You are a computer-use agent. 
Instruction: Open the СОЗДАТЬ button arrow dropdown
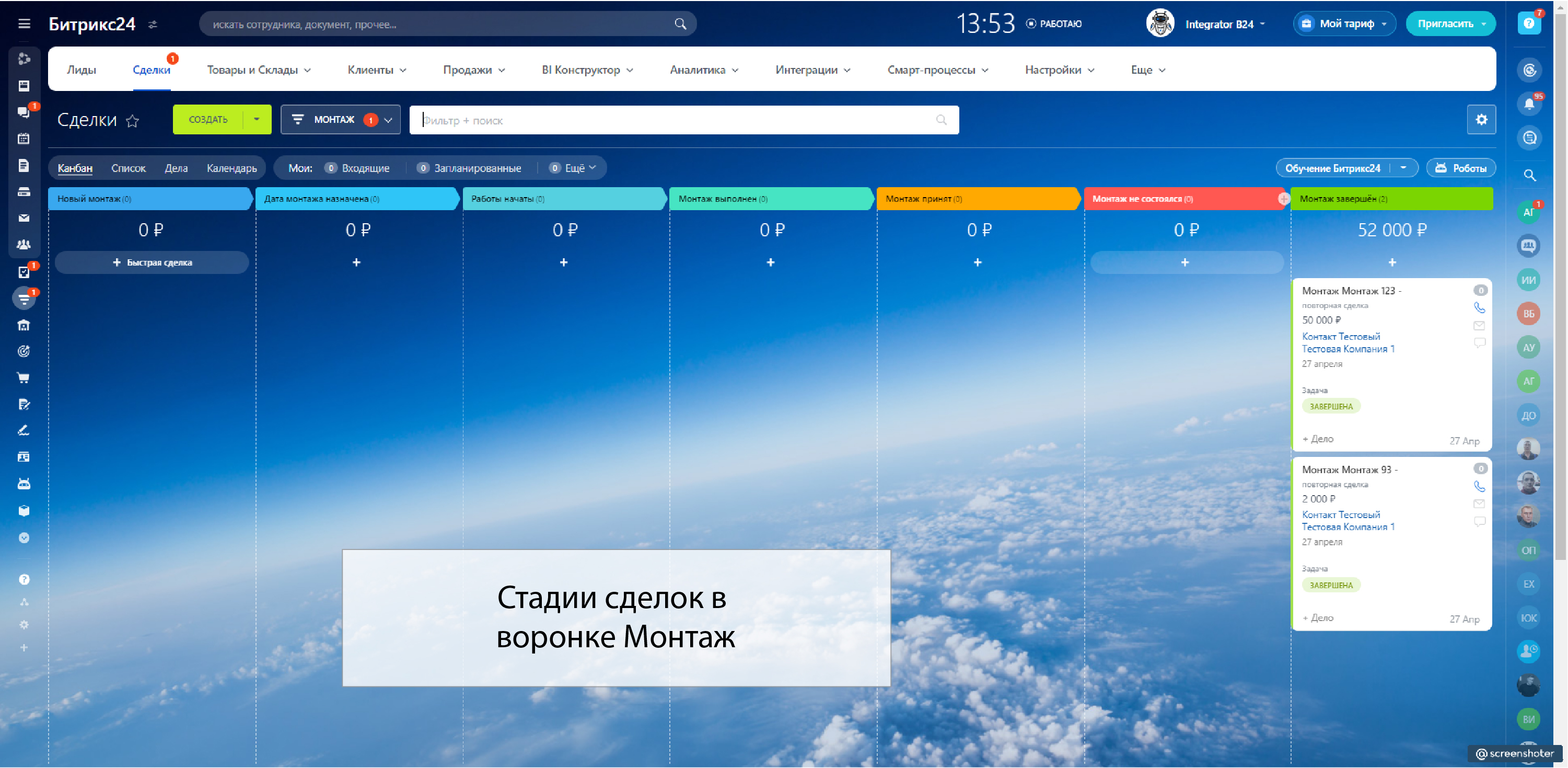(256, 119)
